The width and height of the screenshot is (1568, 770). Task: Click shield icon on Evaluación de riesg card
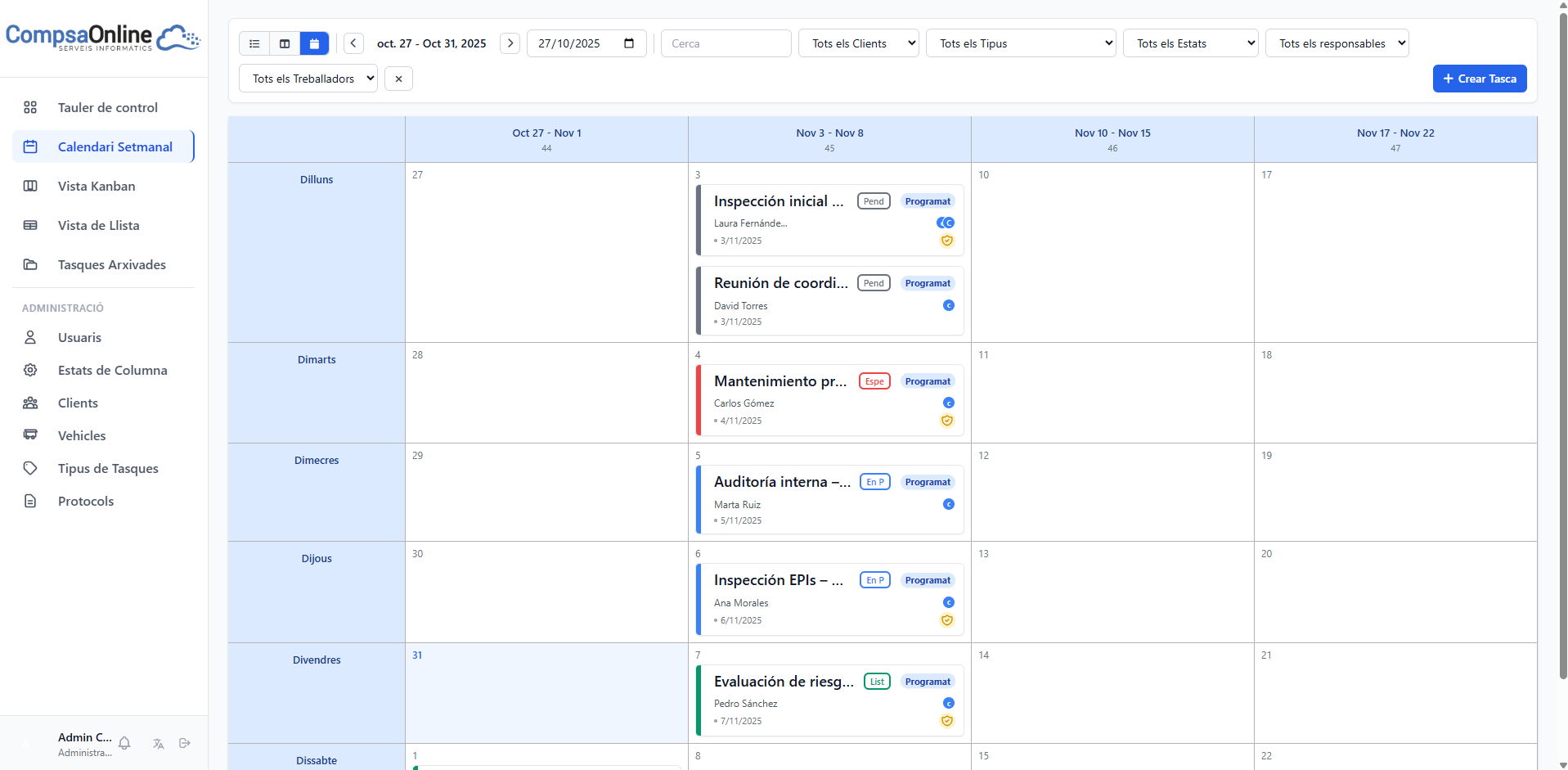click(947, 721)
